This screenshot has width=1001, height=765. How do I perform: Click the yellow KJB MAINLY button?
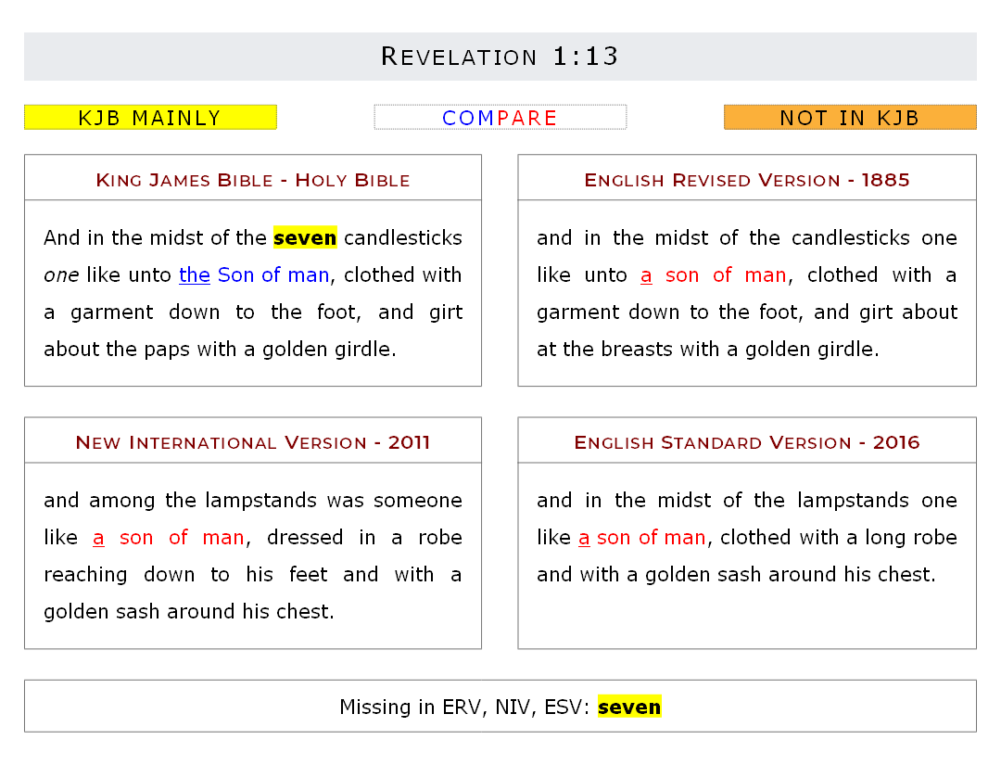tap(150, 118)
